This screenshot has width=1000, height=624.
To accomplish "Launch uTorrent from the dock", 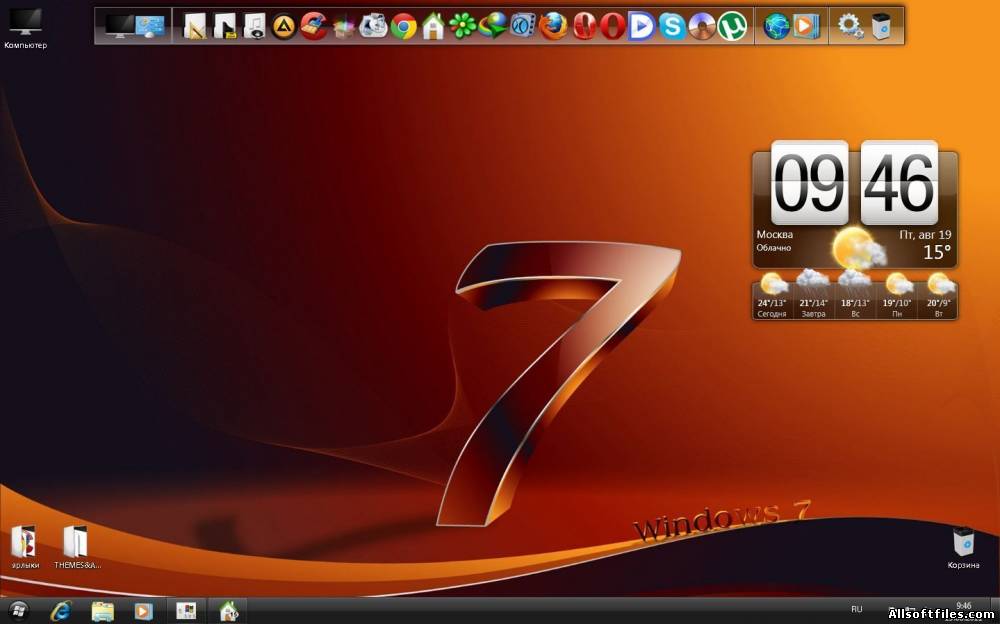I will (732, 26).
